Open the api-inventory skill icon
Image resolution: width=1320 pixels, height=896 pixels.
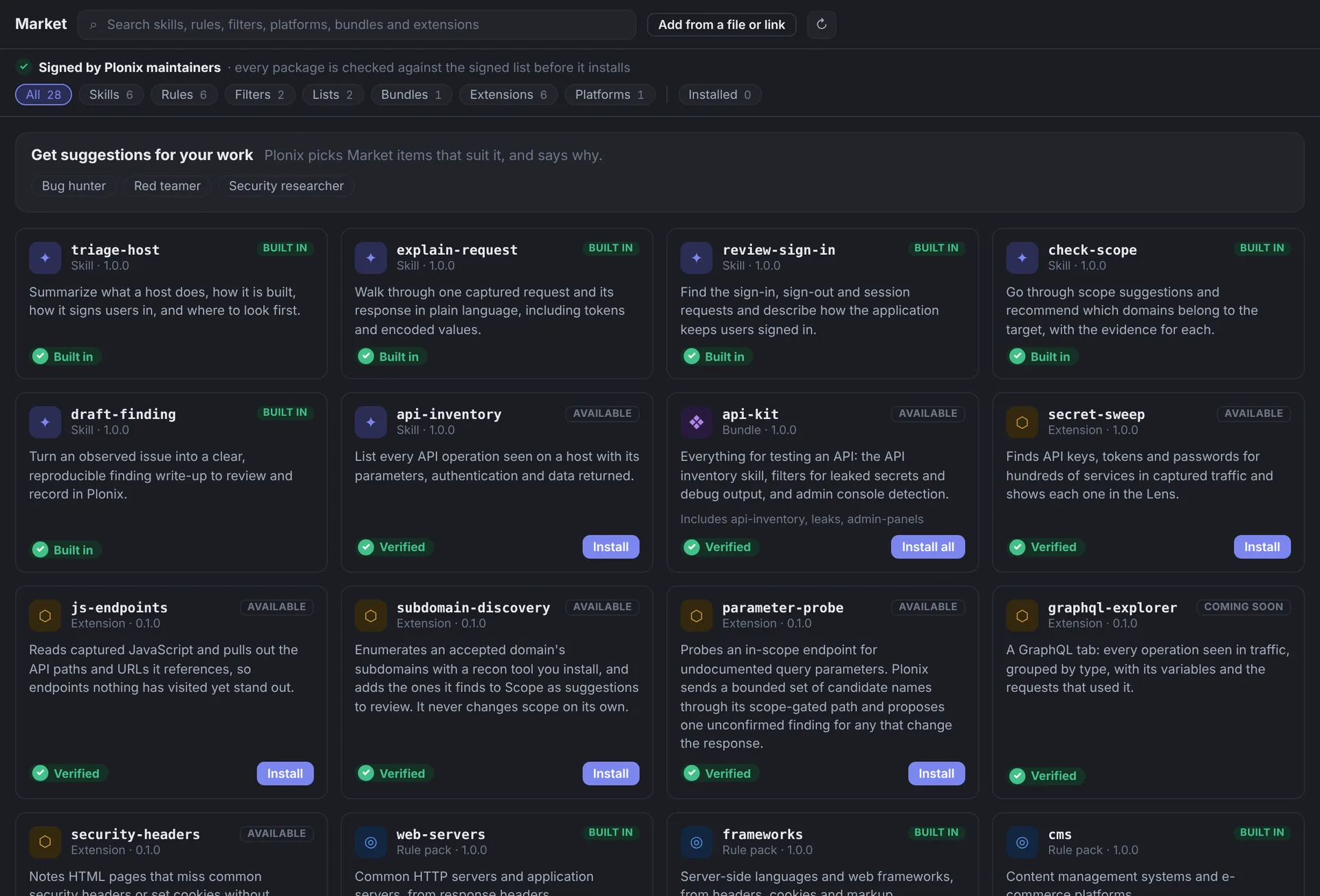pyautogui.click(x=371, y=422)
